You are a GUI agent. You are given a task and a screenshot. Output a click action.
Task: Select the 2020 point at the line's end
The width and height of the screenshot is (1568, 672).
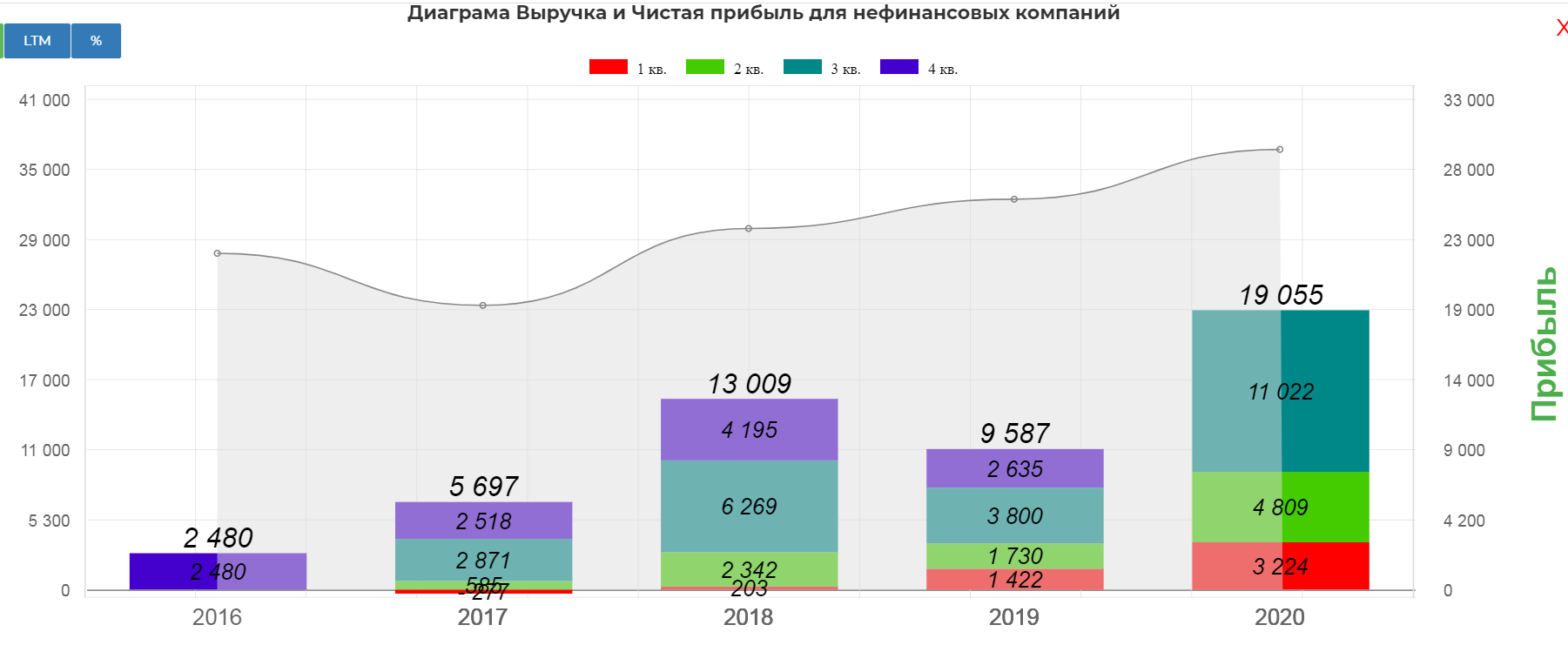(1280, 150)
